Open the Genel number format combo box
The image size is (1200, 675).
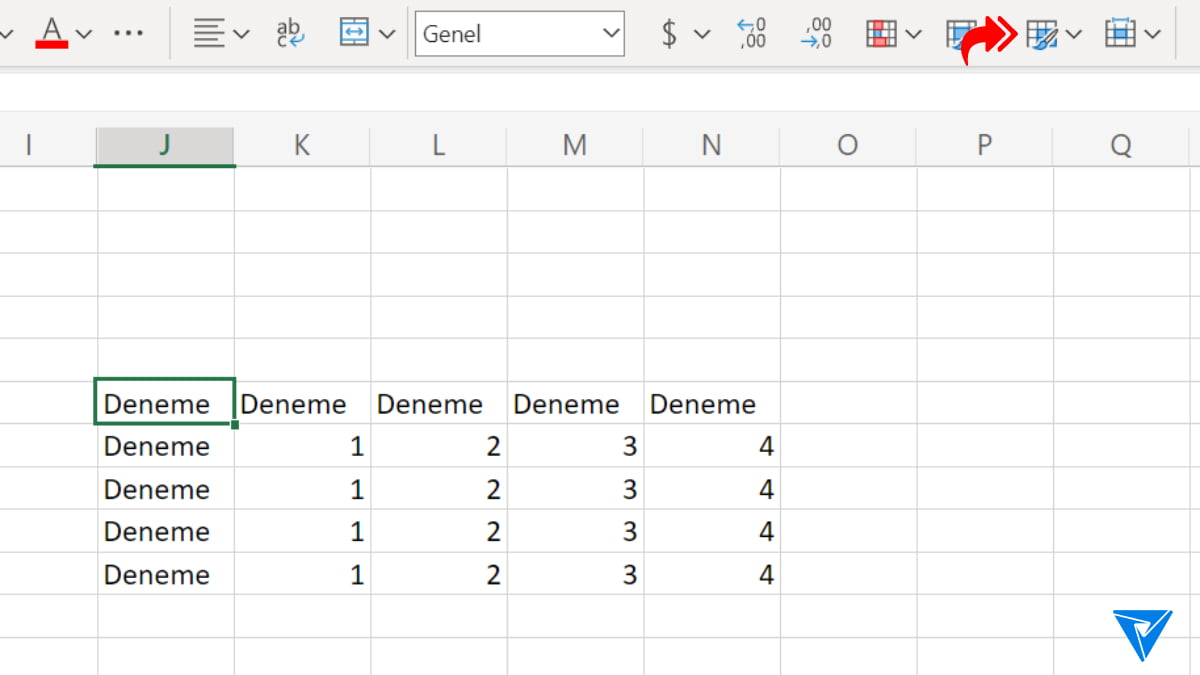519,34
